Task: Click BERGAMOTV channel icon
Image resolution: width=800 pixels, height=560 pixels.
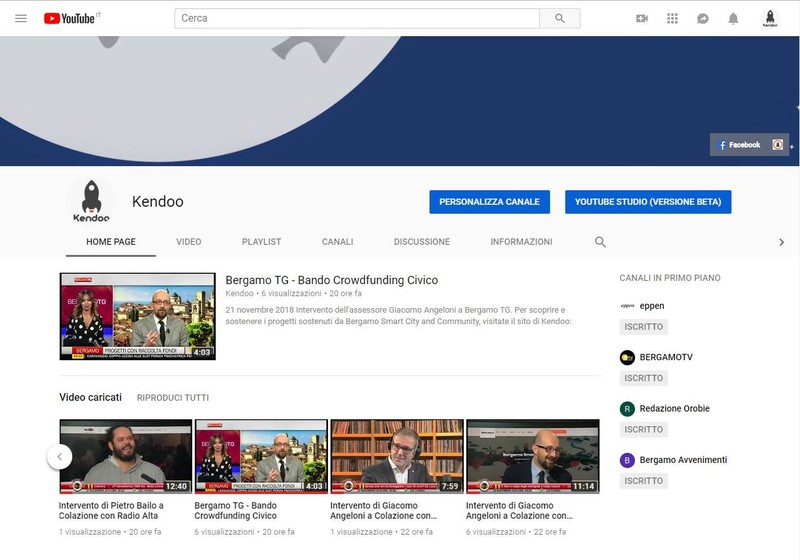Action: click(x=627, y=358)
